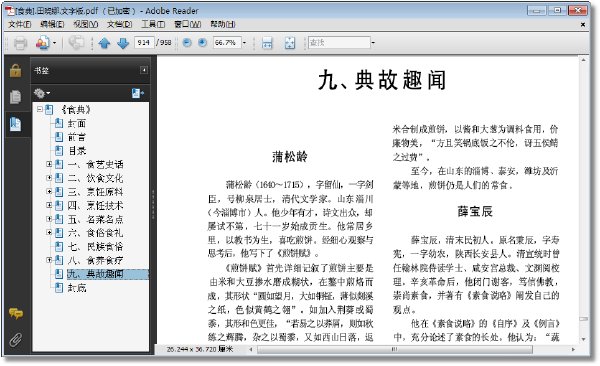Open the 视图 menu

[x=86, y=24]
